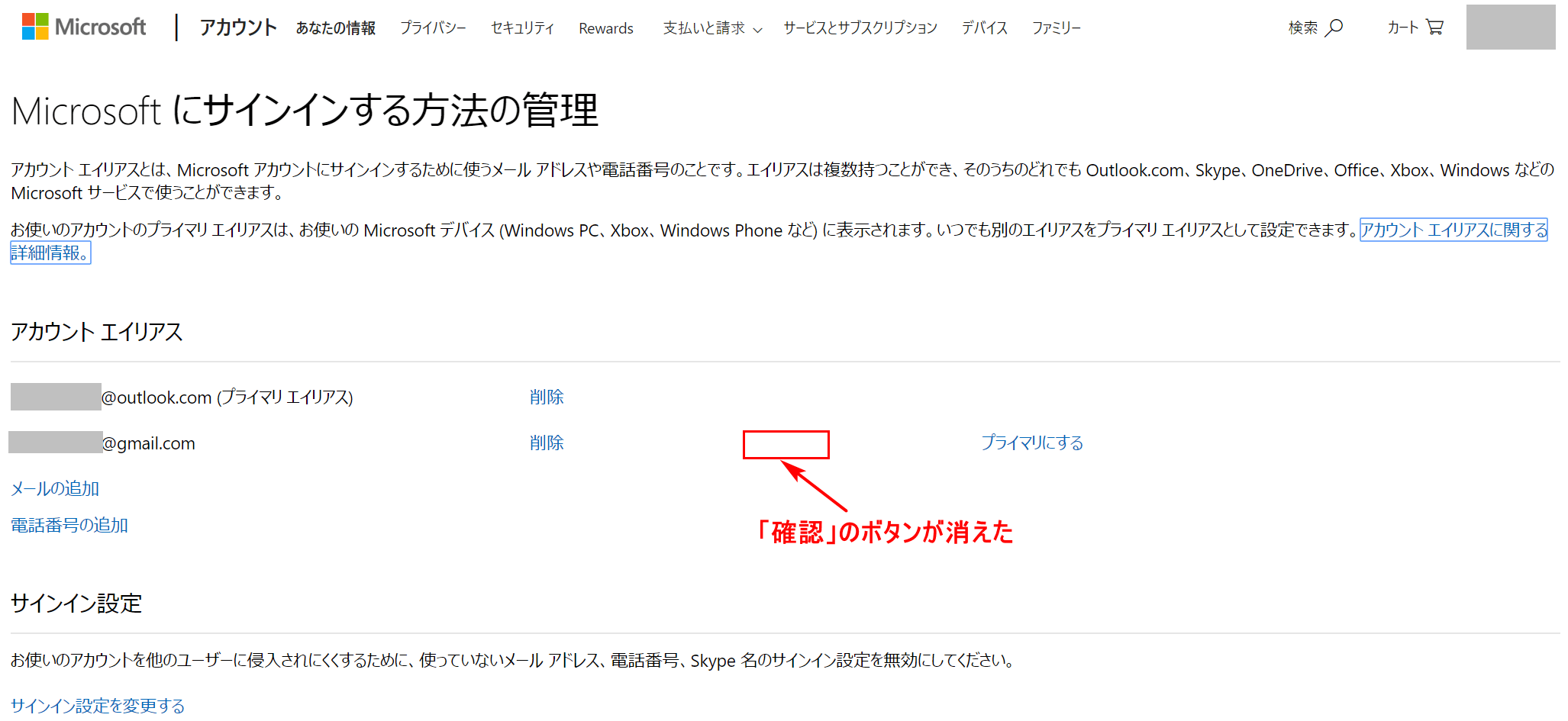Image resolution: width=1568 pixels, height=721 pixels.
Task: Click the @gmail.com alias text
Action: tap(149, 443)
